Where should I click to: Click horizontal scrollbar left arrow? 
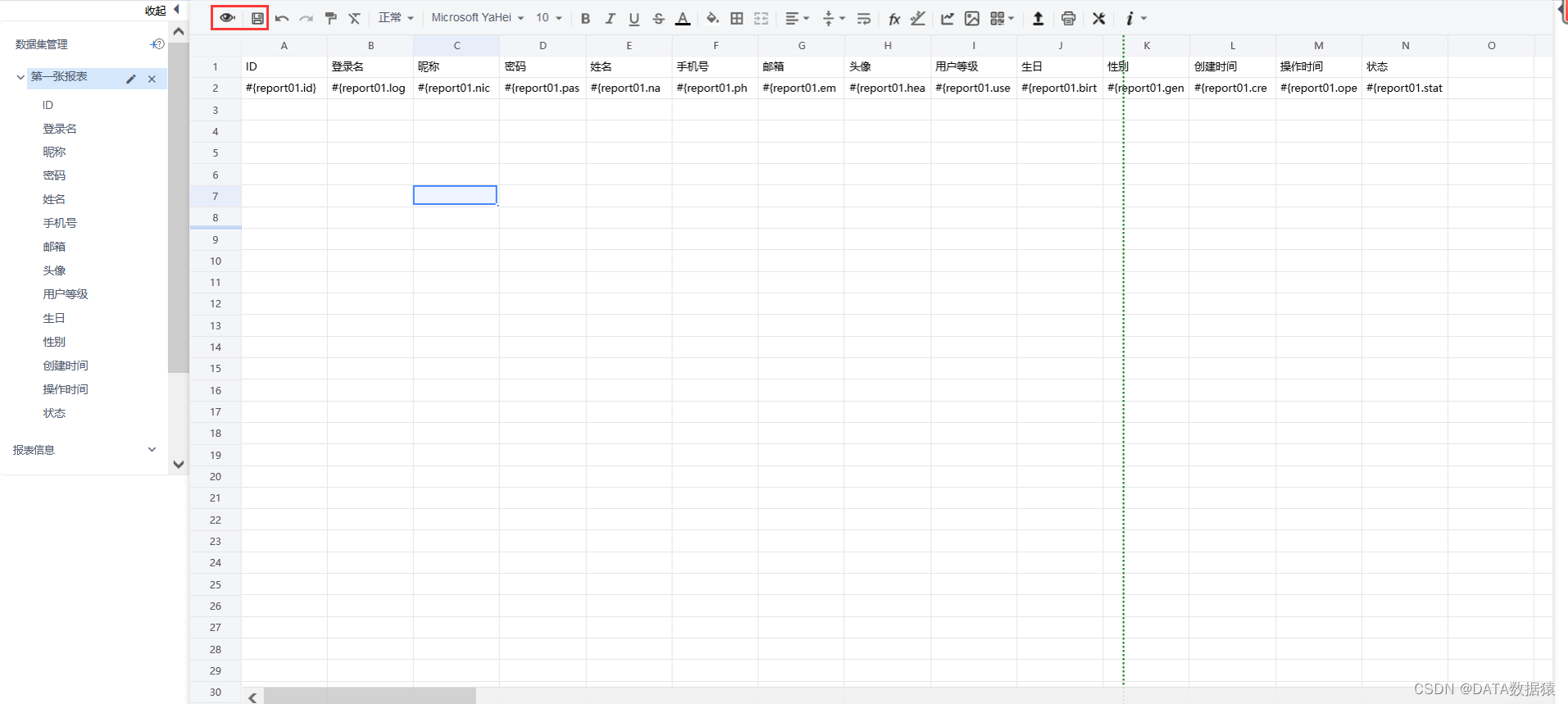click(x=252, y=697)
